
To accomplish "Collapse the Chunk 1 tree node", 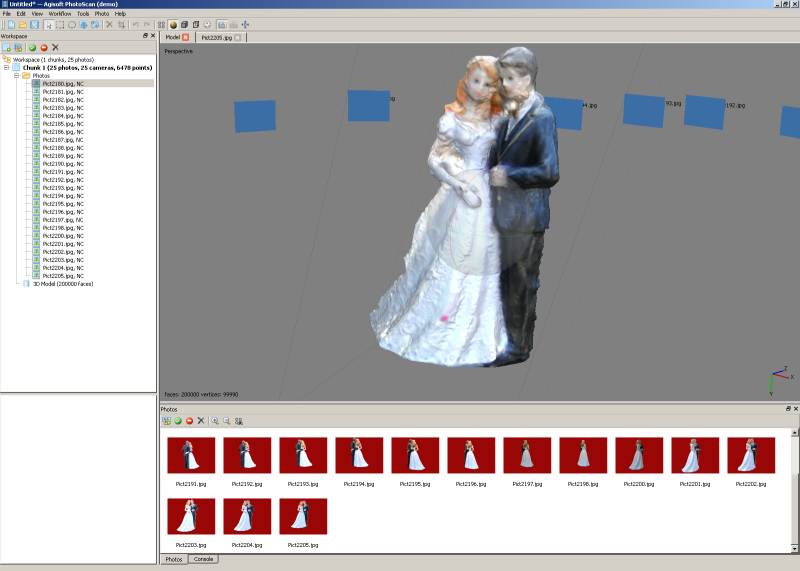I will [x=7, y=67].
